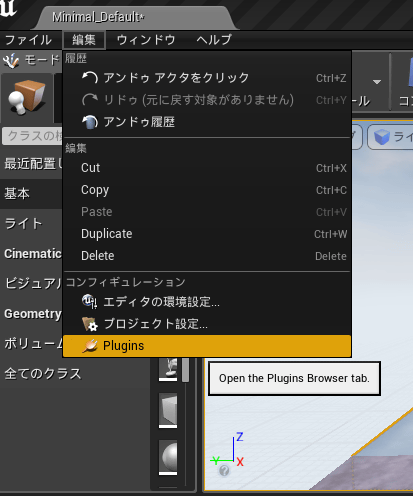Open the toolbar dropdown arrow
Image resolution: width=413 pixels, height=496 pixels.
(377, 82)
